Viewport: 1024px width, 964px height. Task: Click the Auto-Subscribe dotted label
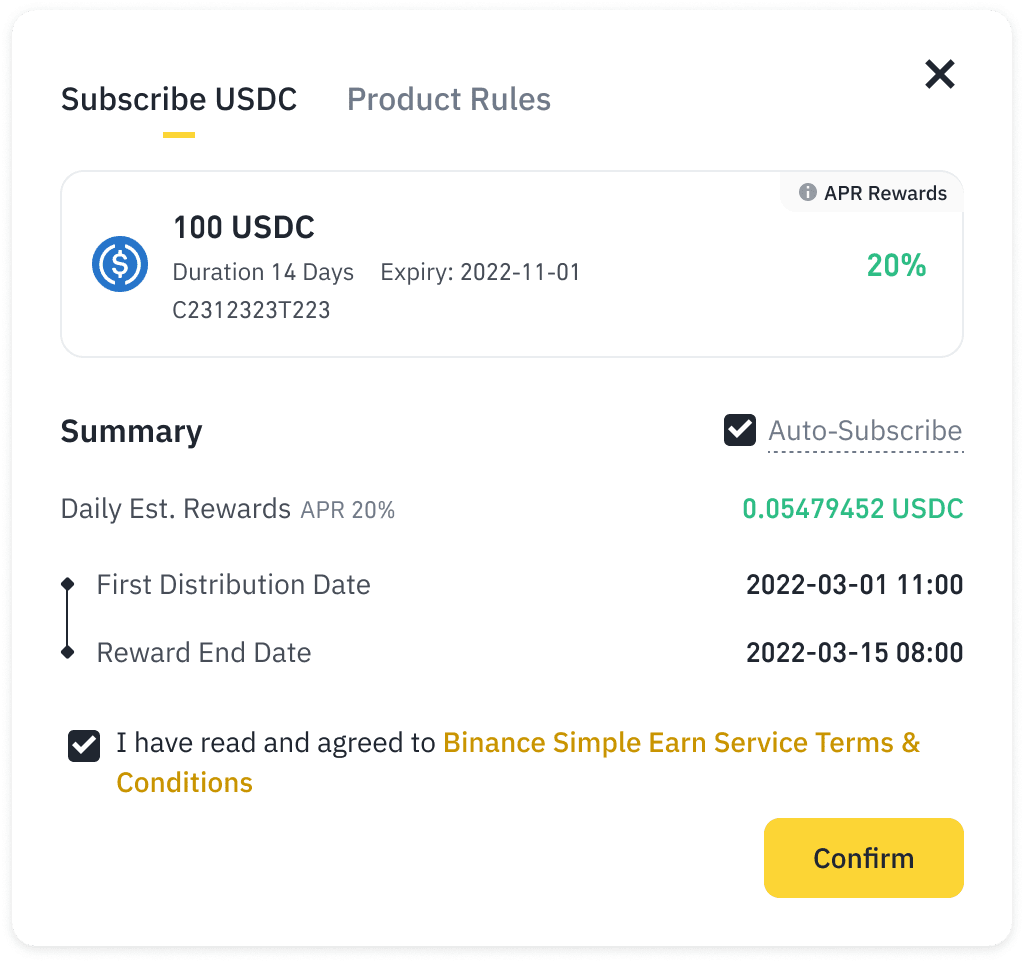click(x=865, y=431)
